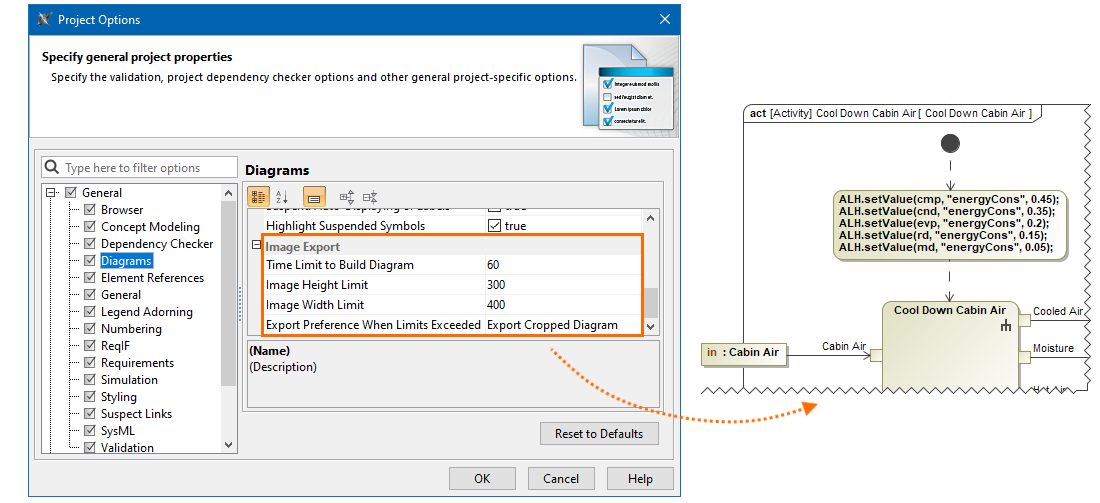The height and width of the screenshot is (503, 1100).
Task: Select the ALH.setValue opaque action box
Action: (x=951, y=224)
